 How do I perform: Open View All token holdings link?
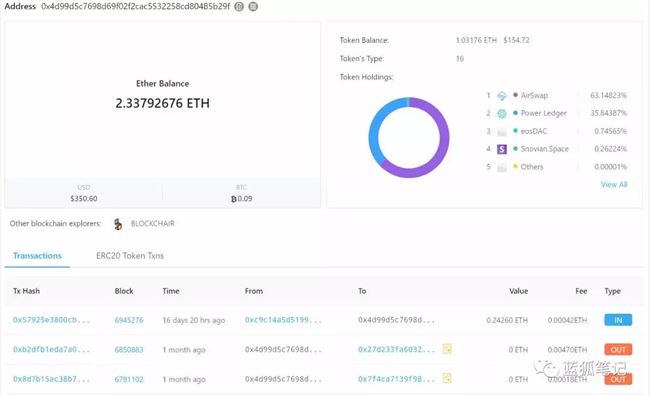pyautogui.click(x=614, y=184)
